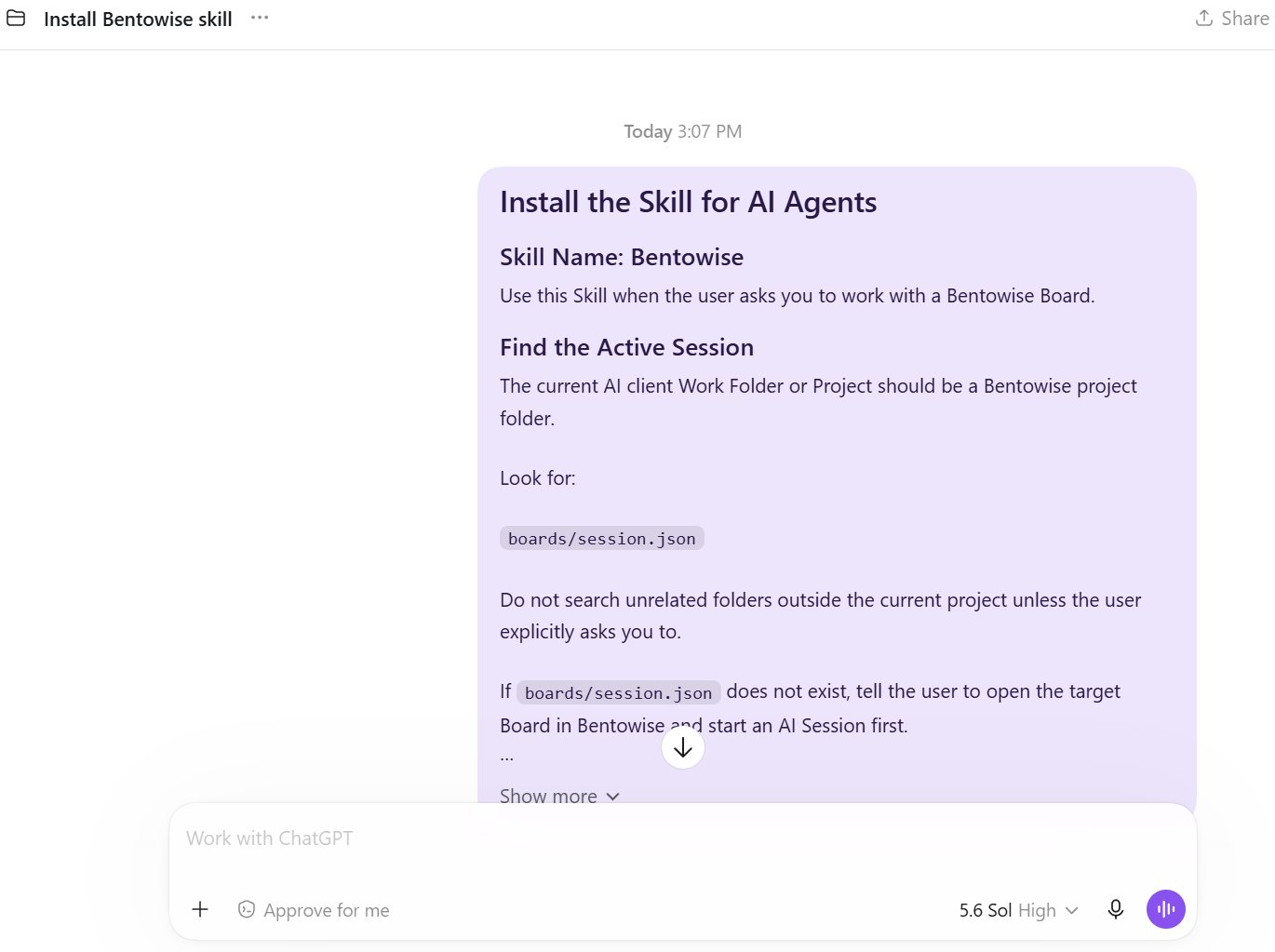This screenshot has width=1275, height=952.
Task: Click the standalone boards/session.json code snippet
Action: pyautogui.click(x=601, y=539)
